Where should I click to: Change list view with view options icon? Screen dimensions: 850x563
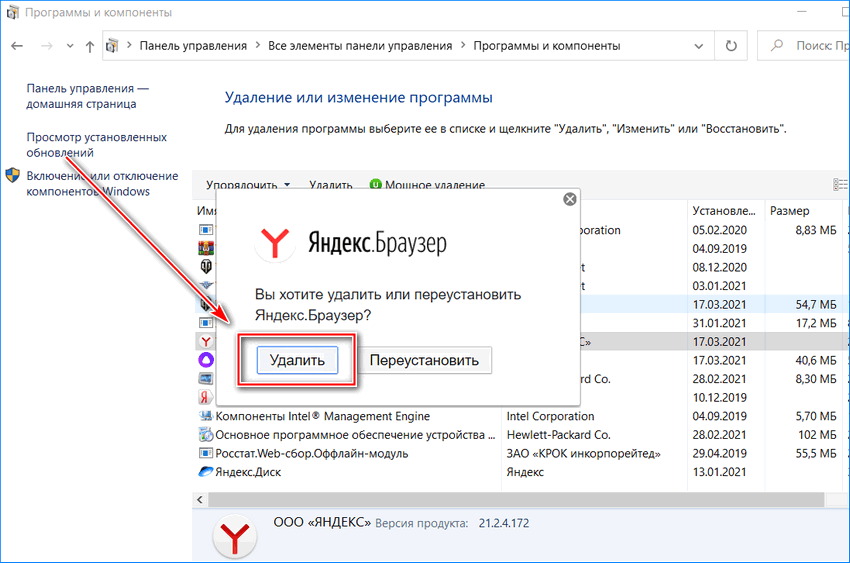tap(840, 185)
